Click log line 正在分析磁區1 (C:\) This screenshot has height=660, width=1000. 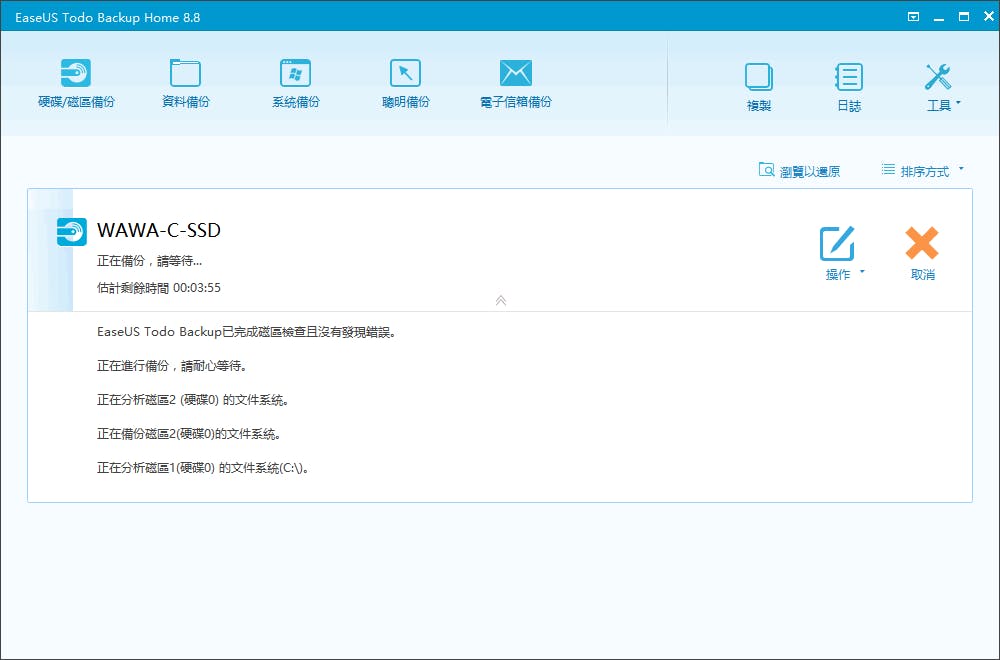(203, 468)
